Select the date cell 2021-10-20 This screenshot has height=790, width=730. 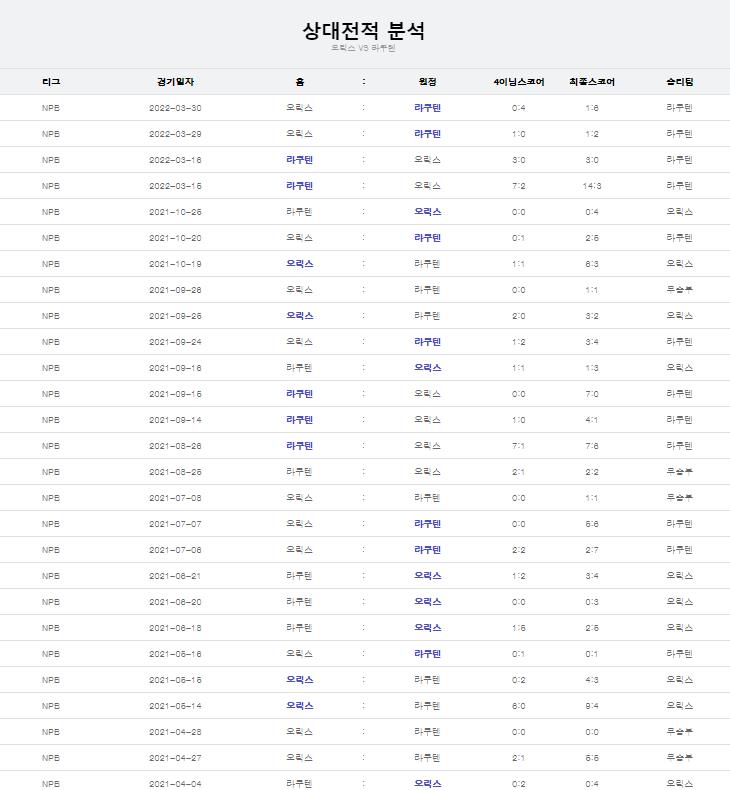click(175, 238)
